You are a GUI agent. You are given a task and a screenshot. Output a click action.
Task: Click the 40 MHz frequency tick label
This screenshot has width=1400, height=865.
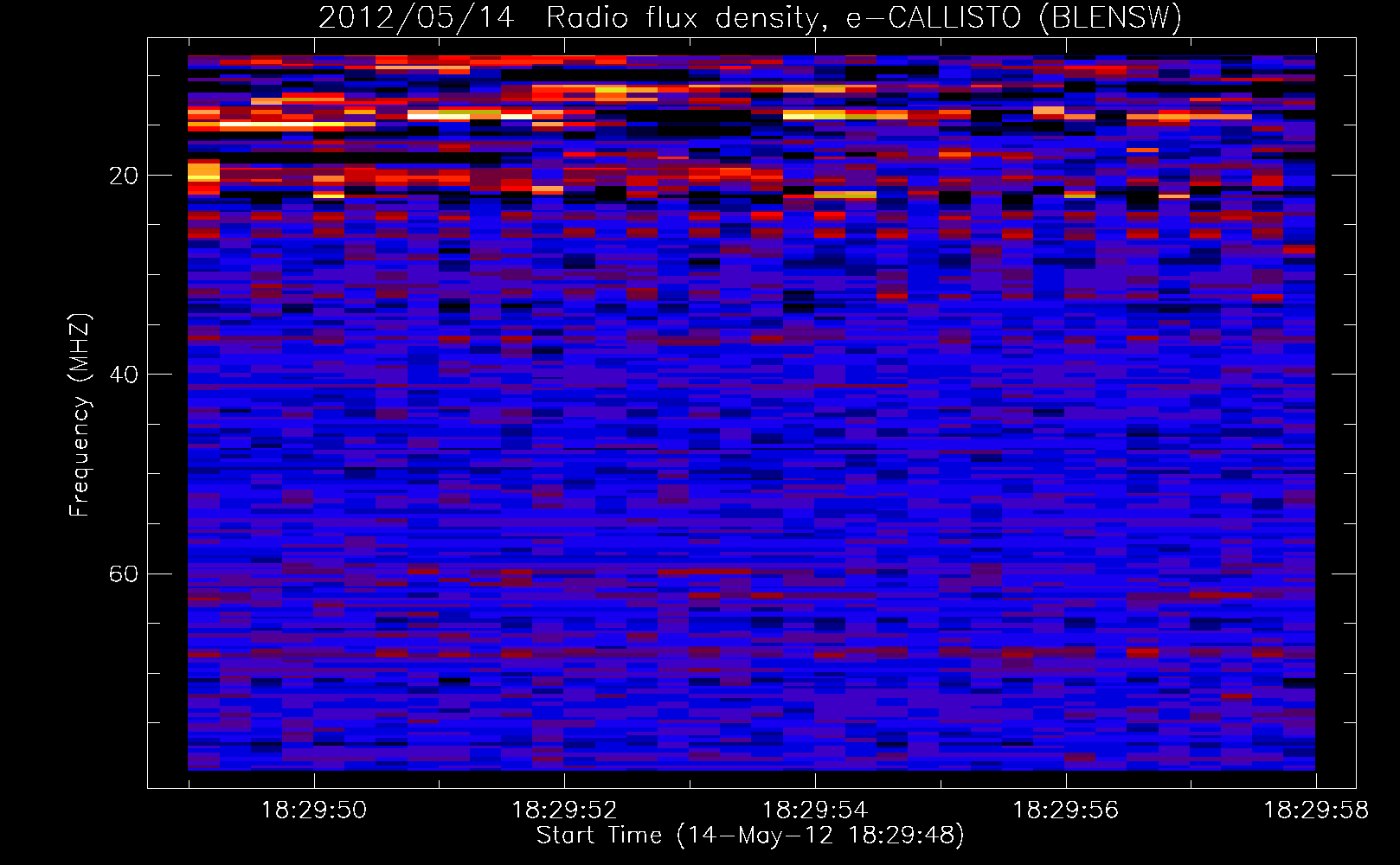(123, 375)
